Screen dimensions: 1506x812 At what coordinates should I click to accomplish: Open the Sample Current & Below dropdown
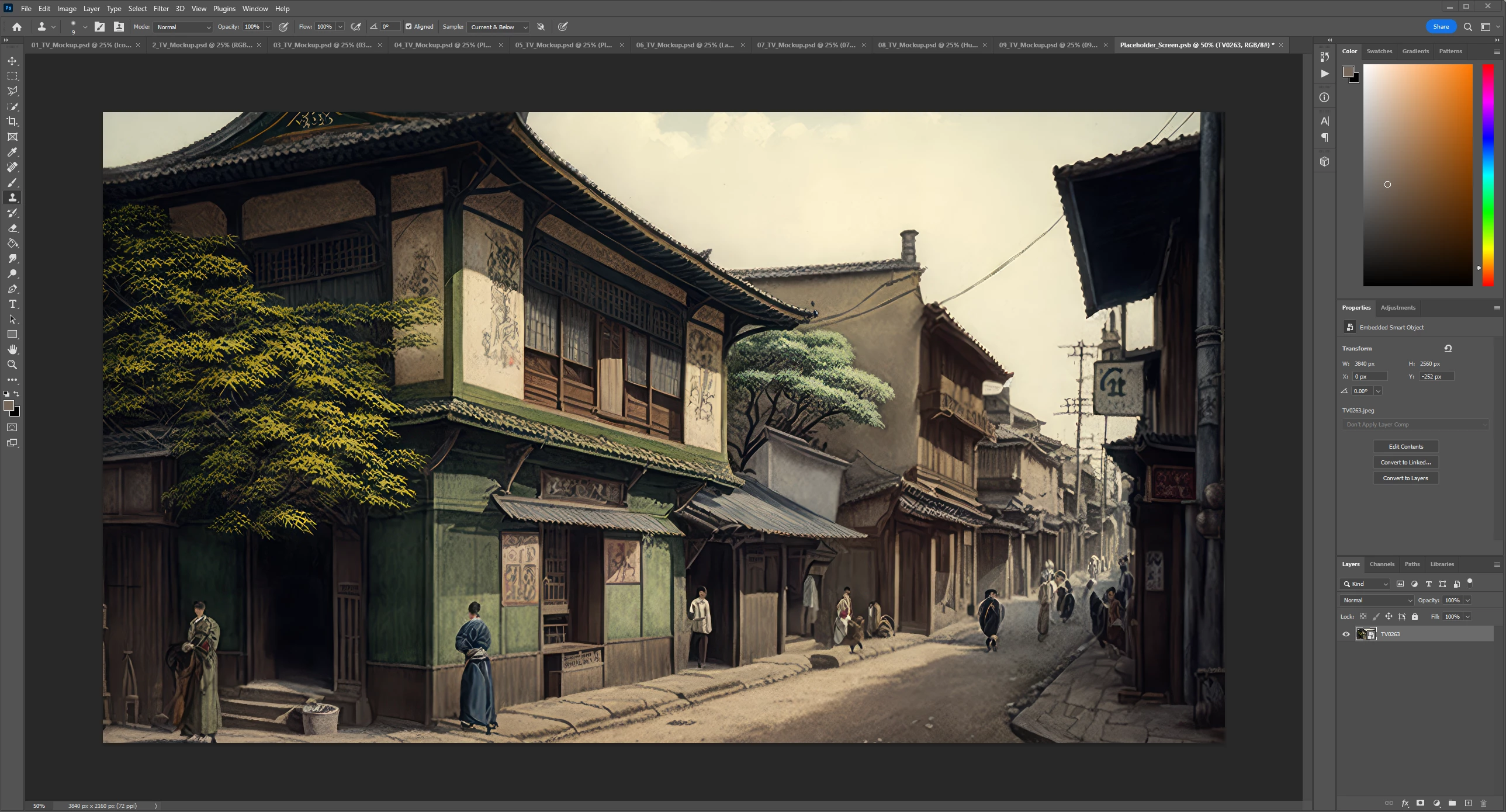(498, 27)
